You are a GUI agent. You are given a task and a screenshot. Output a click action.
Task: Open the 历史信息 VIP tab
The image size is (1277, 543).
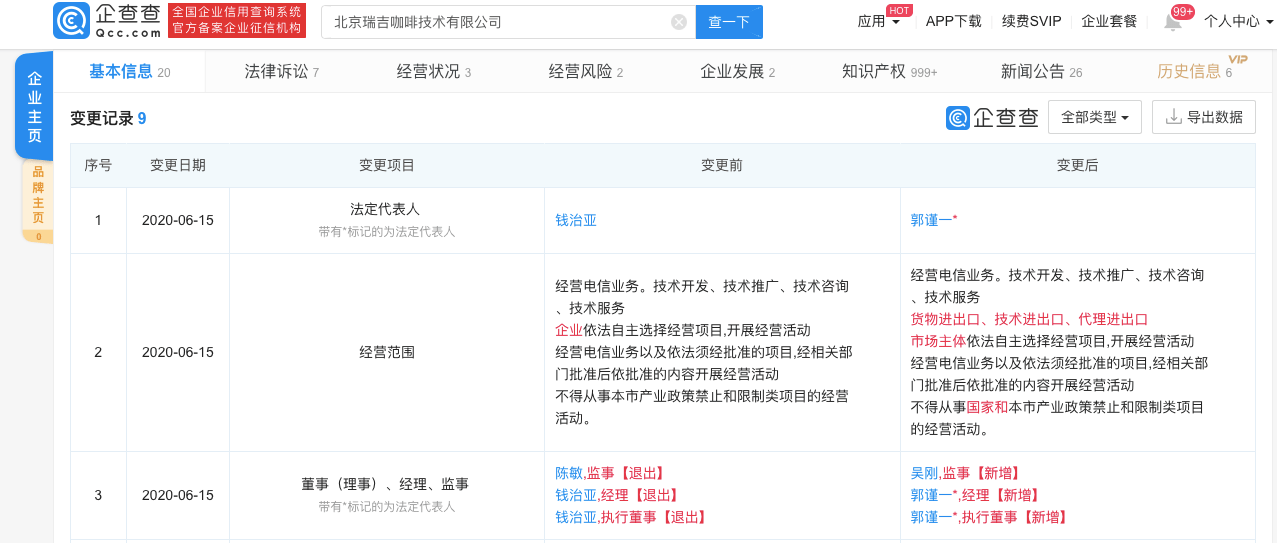1195,72
